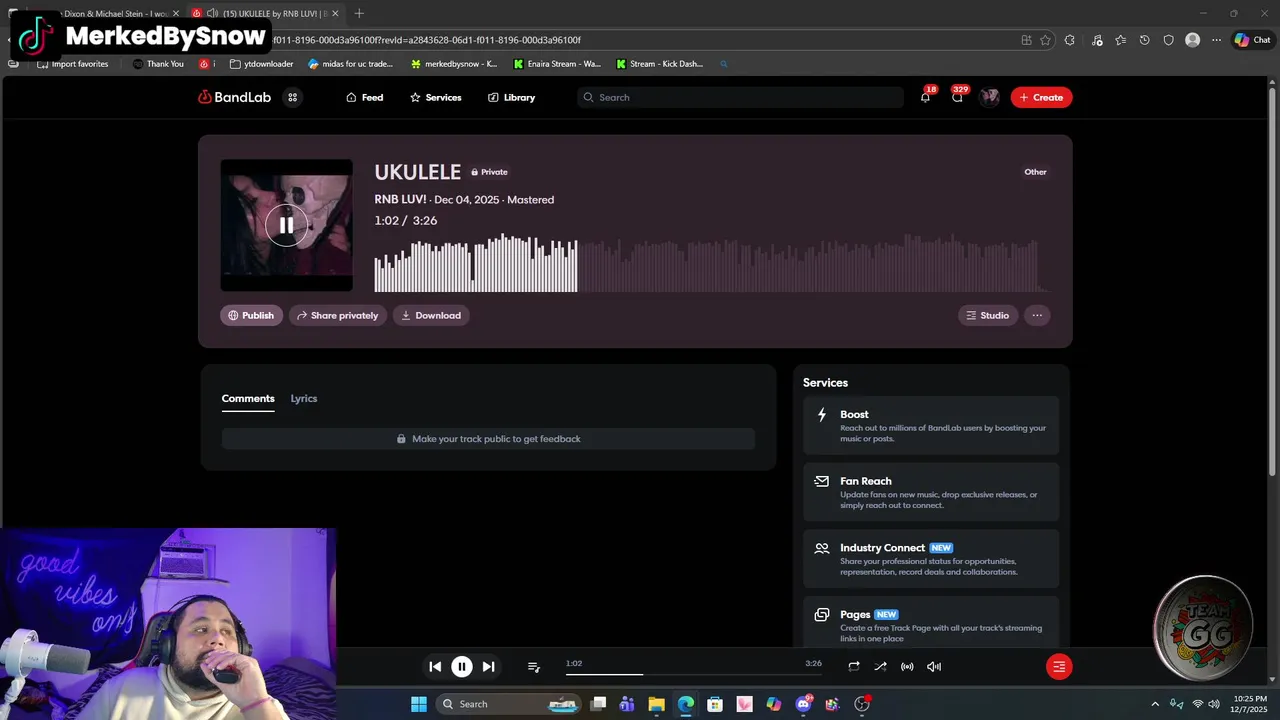Open the RNB LUV! artist link
Image resolution: width=1280 pixels, height=720 pixels.
400,199
